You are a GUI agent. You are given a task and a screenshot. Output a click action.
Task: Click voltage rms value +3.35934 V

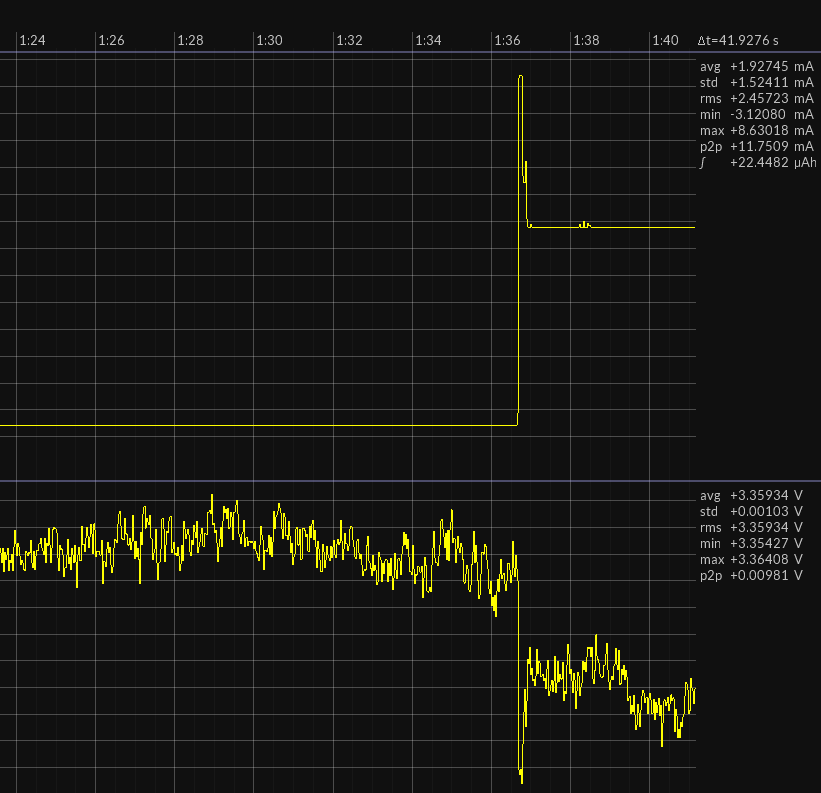pyautogui.click(x=766, y=528)
